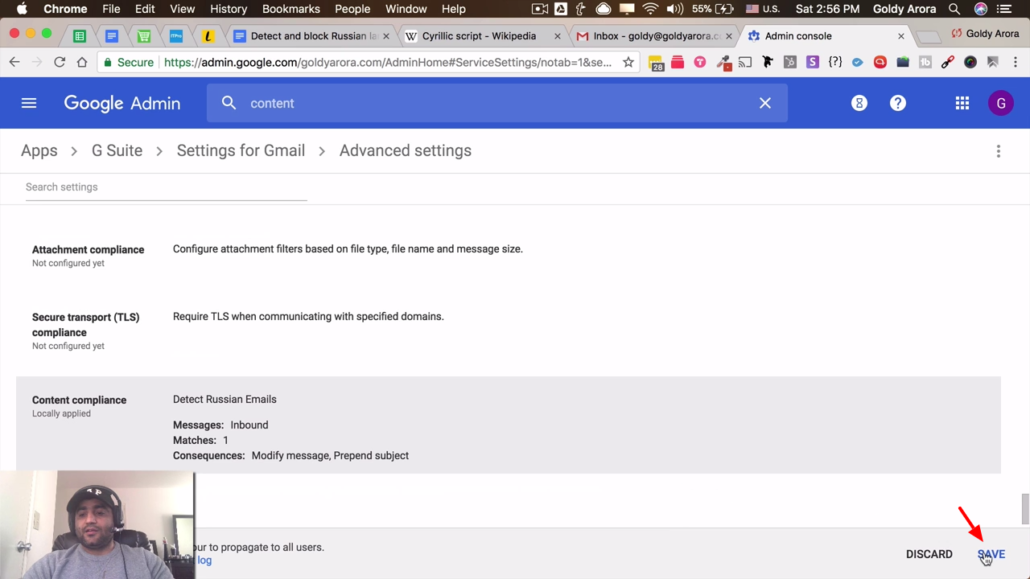Screen dimensions: 1030x579
Task: Click the Google Admin logo
Action: pos(122,103)
